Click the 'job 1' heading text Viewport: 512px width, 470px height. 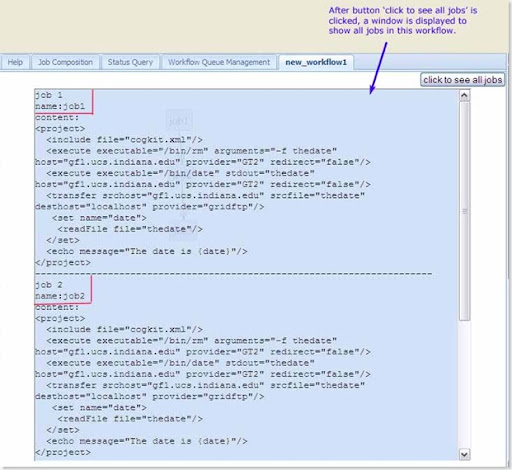49,95
